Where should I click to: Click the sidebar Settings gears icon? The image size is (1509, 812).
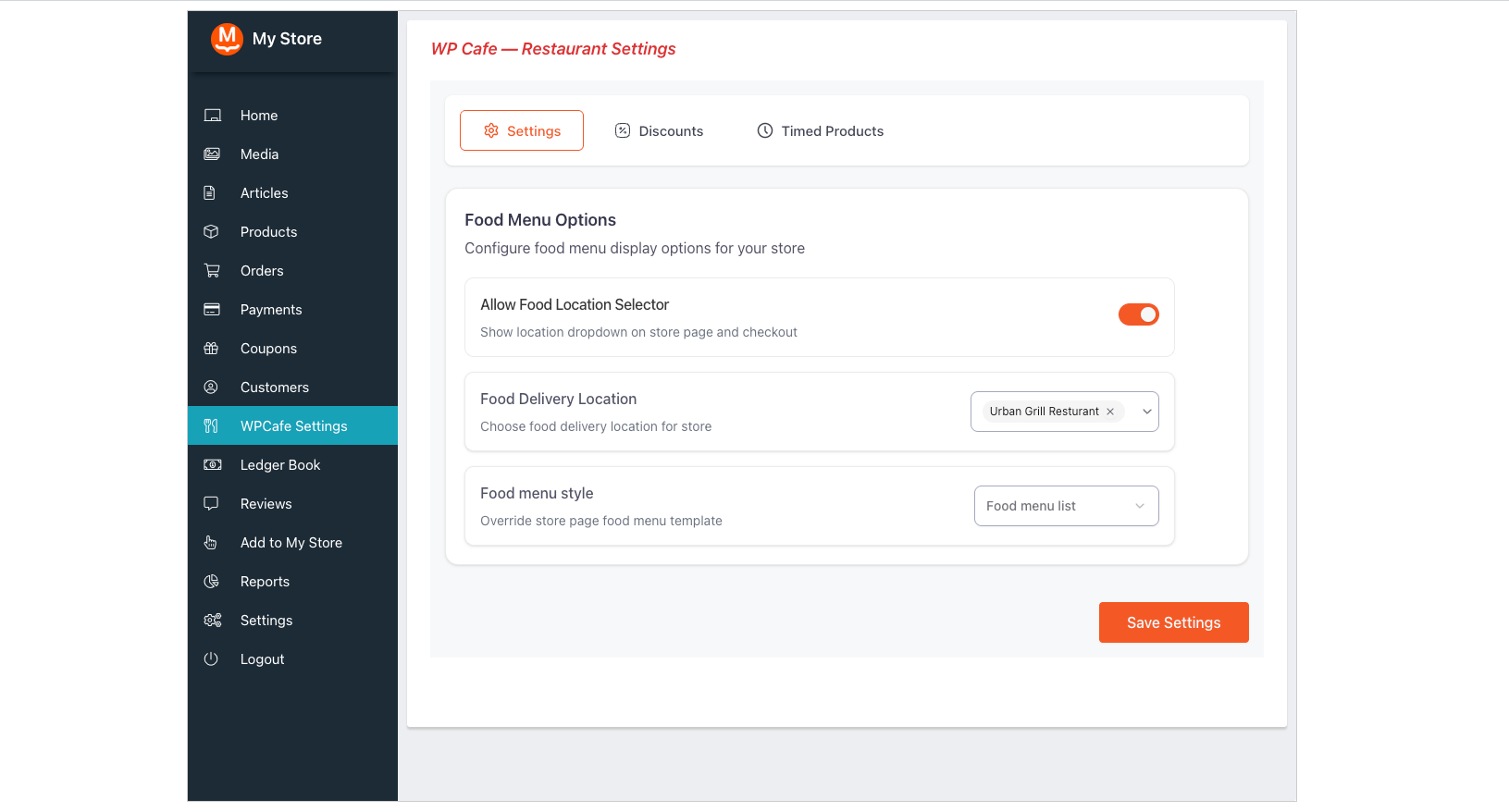(x=212, y=621)
